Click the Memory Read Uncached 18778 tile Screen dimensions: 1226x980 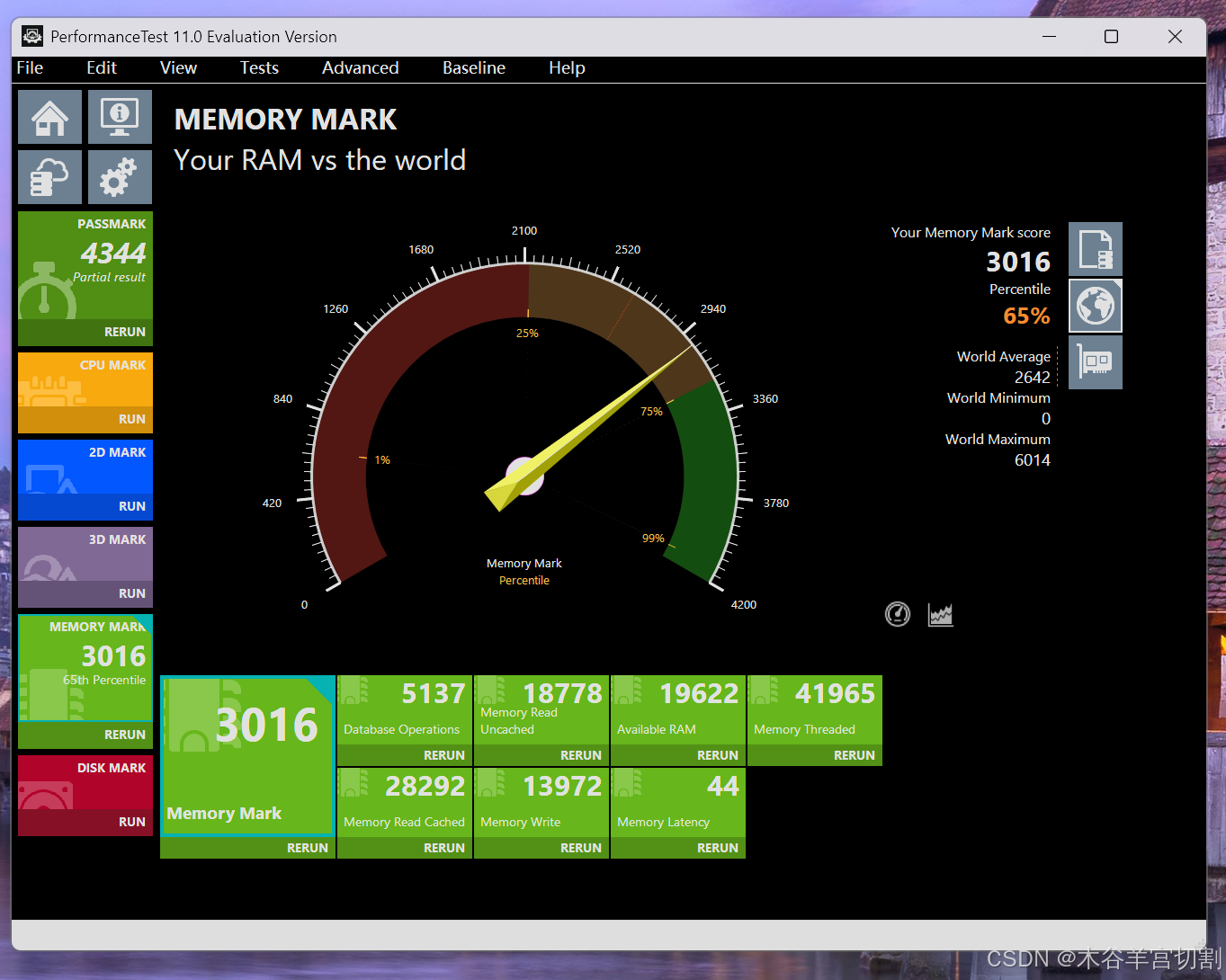541,709
